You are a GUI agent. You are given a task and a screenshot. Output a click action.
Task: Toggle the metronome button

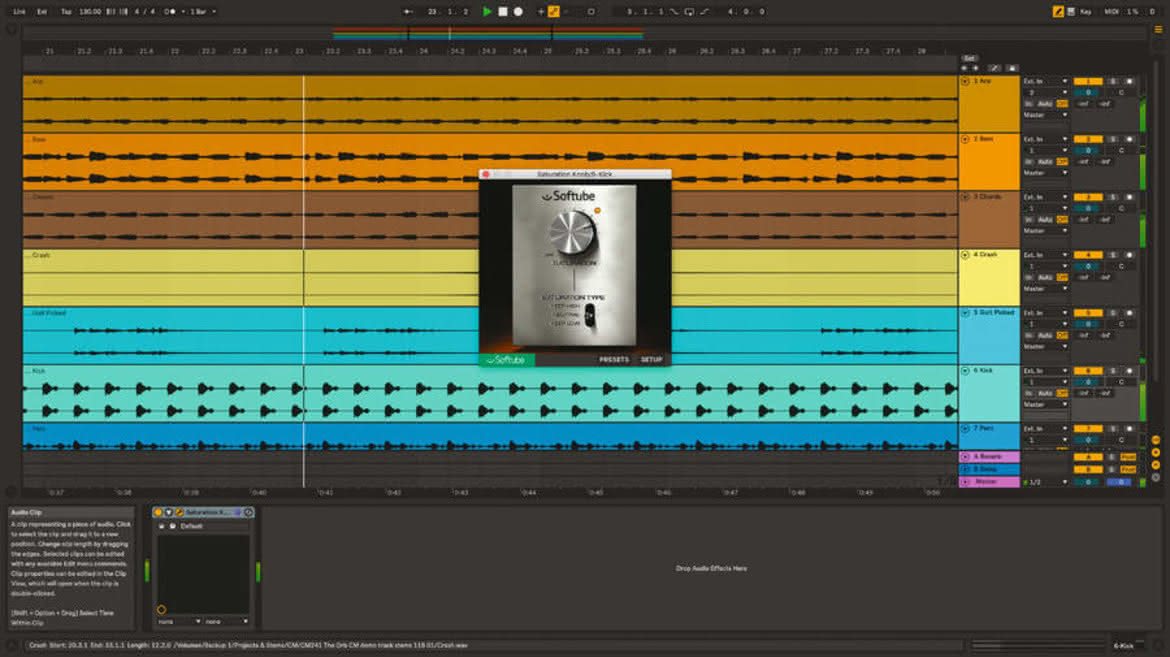[171, 11]
